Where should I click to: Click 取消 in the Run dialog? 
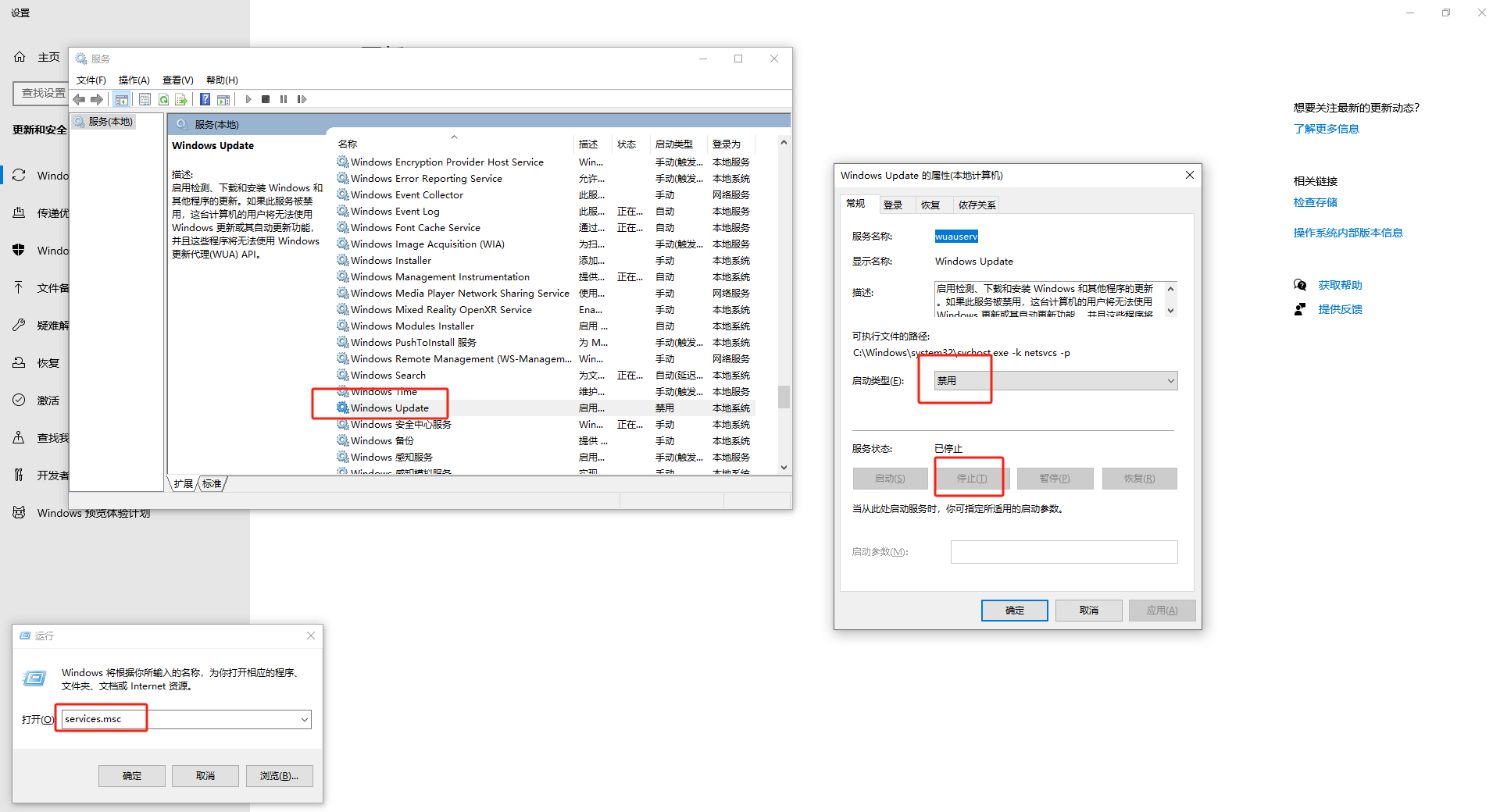pyautogui.click(x=205, y=776)
